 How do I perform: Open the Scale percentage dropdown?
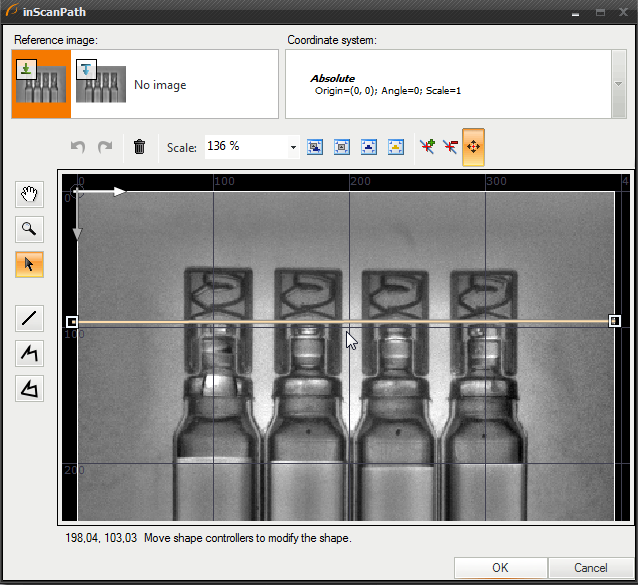tap(293, 147)
